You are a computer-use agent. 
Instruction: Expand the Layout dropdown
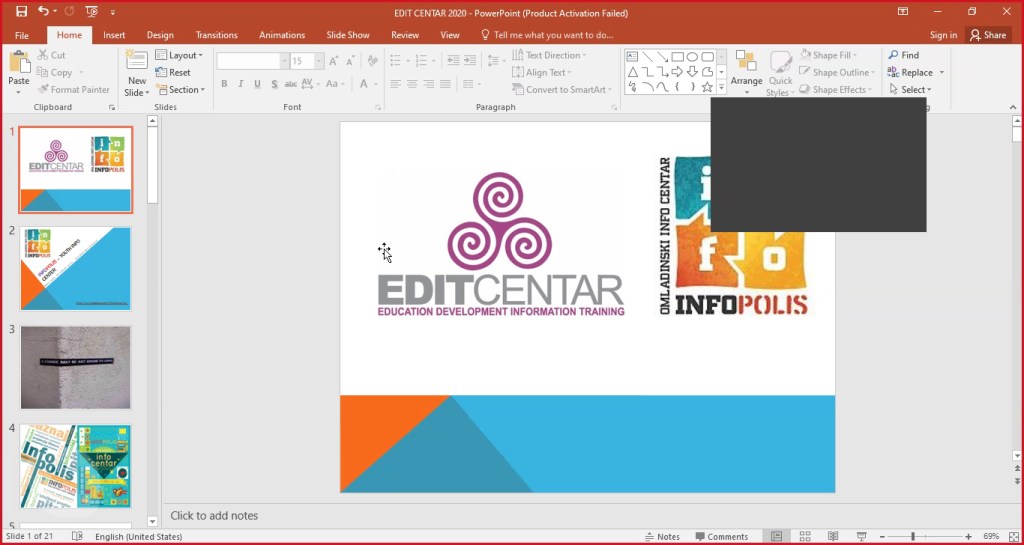pyautogui.click(x=179, y=56)
